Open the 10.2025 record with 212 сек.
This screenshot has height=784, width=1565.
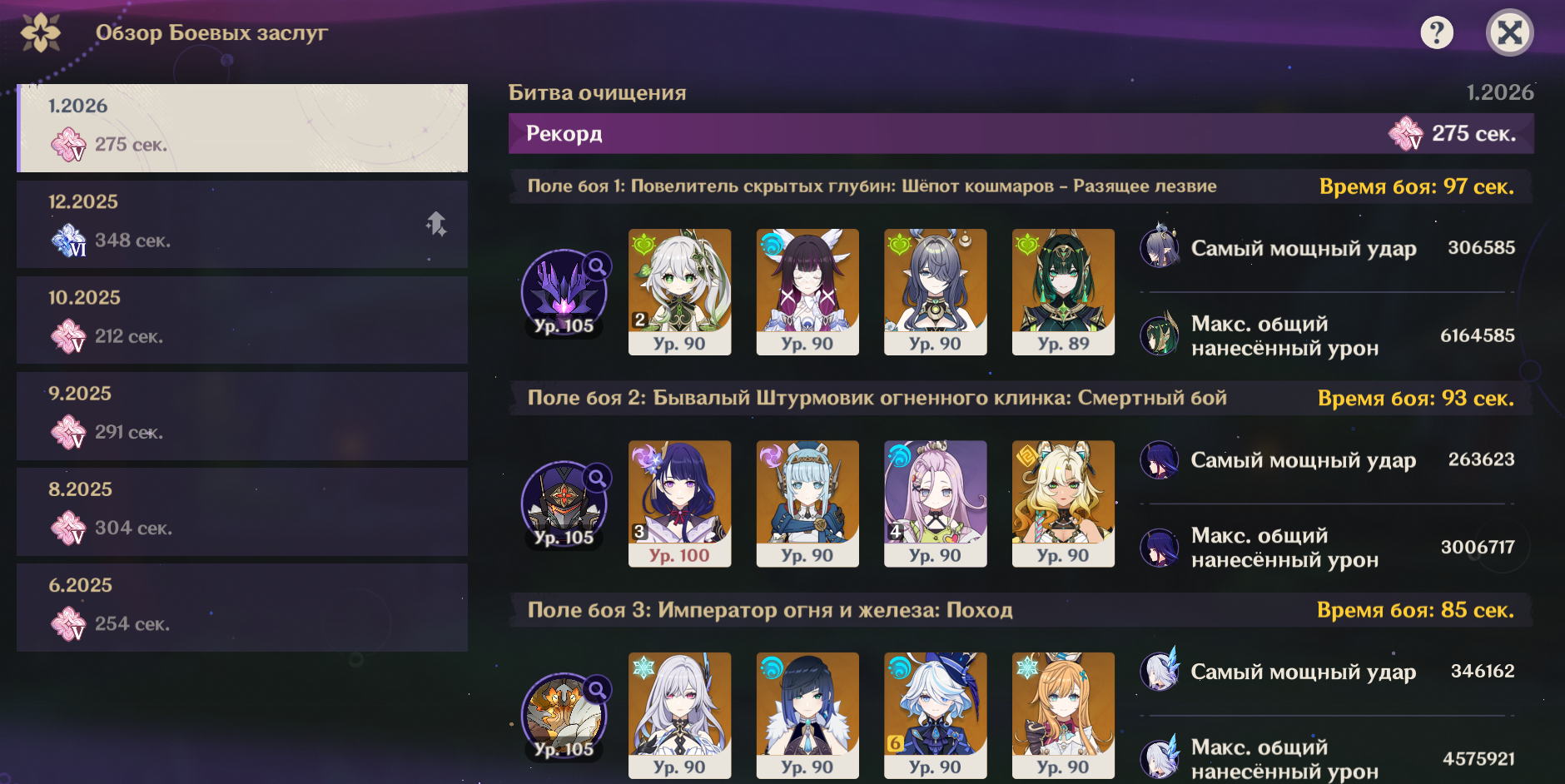(242, 320)
